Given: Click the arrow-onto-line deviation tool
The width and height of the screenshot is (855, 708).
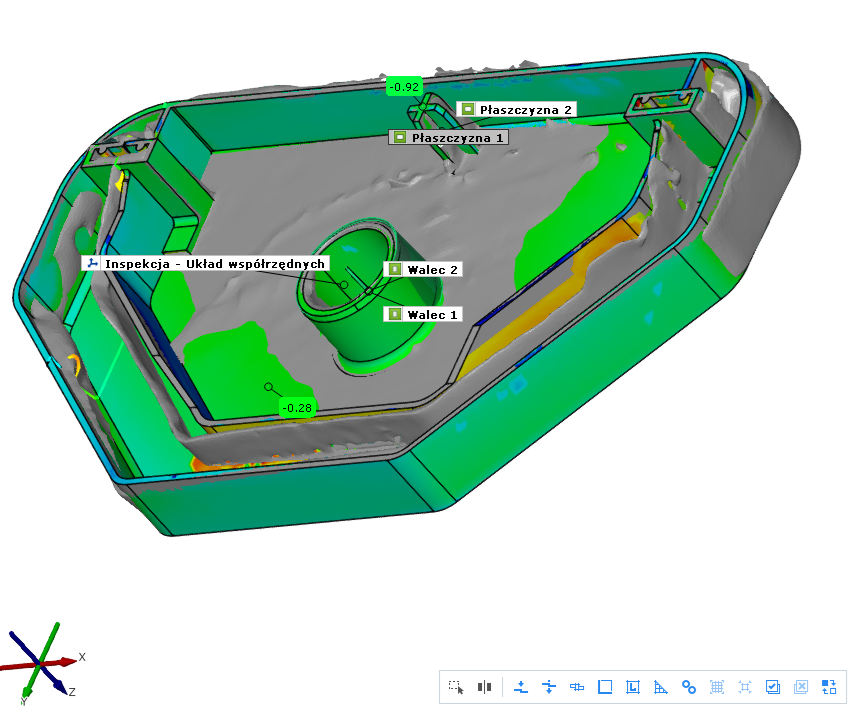Looking at the screenshot, I should (x=520, y=687).
